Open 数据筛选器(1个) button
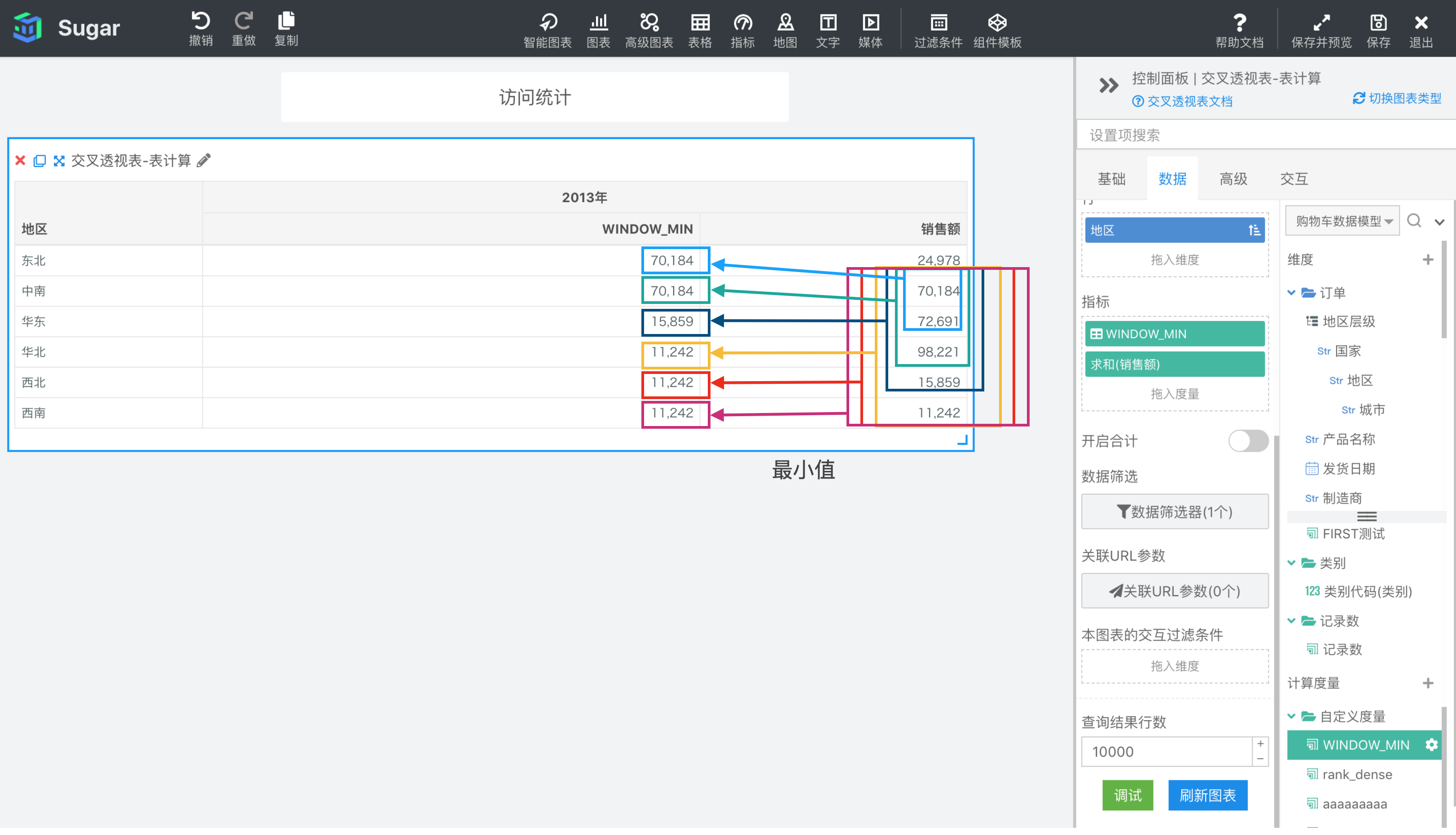 click(1175, 512)
